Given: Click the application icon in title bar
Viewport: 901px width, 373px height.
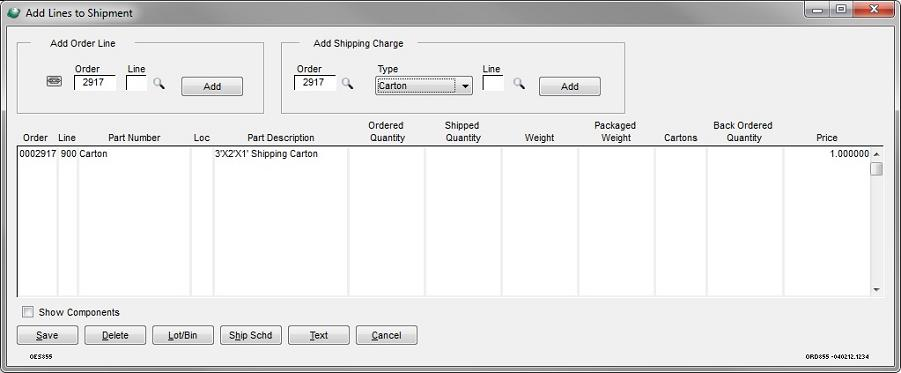Looking at the screenshot, I should pyautogui.click(x=14, y=13).
